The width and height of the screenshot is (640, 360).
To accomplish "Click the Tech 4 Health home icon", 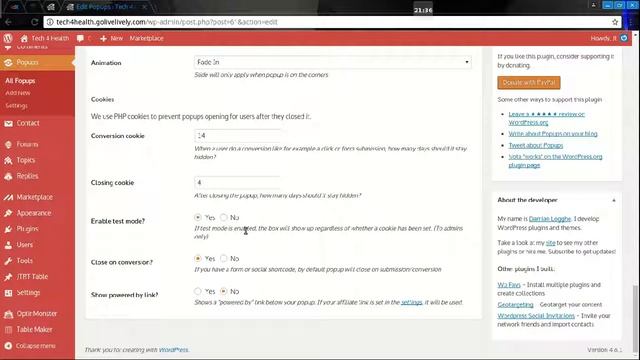I will (x=24, y=38).
